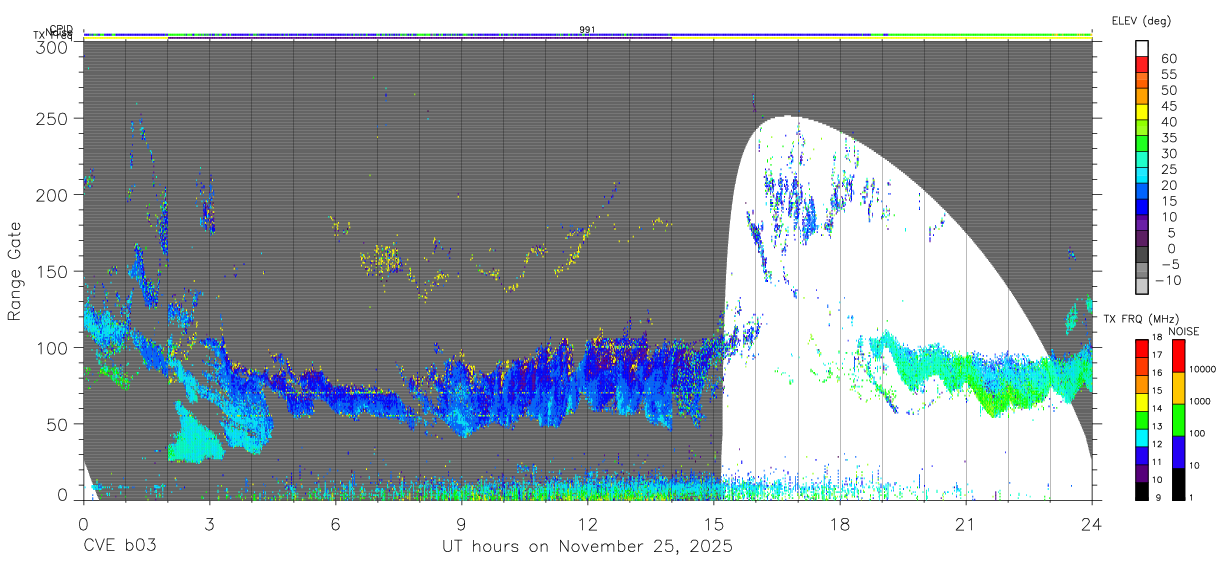
Task: Click the '9' label on TX FRQ scale
Action: [x=1158, y=497]
